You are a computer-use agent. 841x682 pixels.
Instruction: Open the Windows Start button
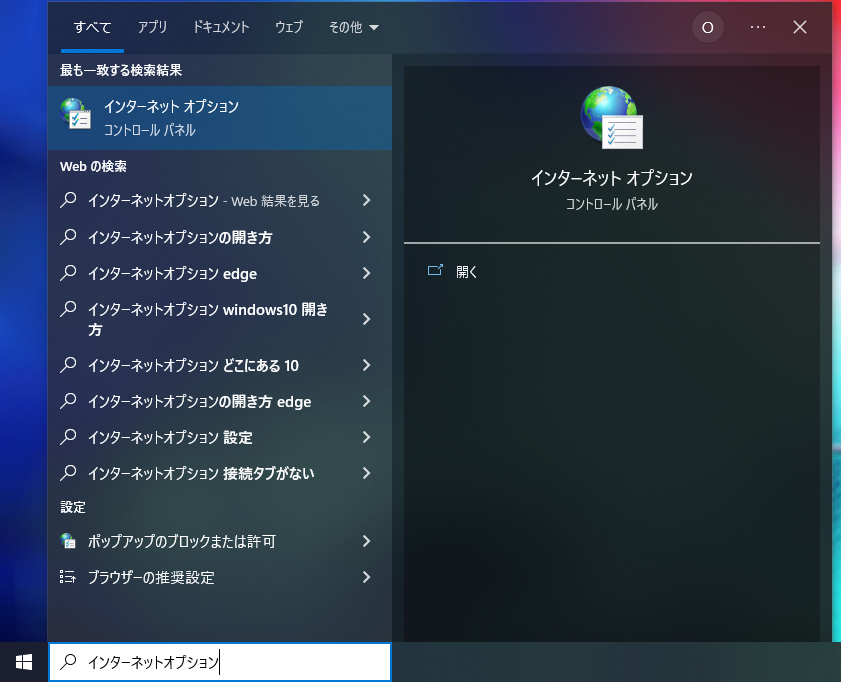[x=24, y=662]
